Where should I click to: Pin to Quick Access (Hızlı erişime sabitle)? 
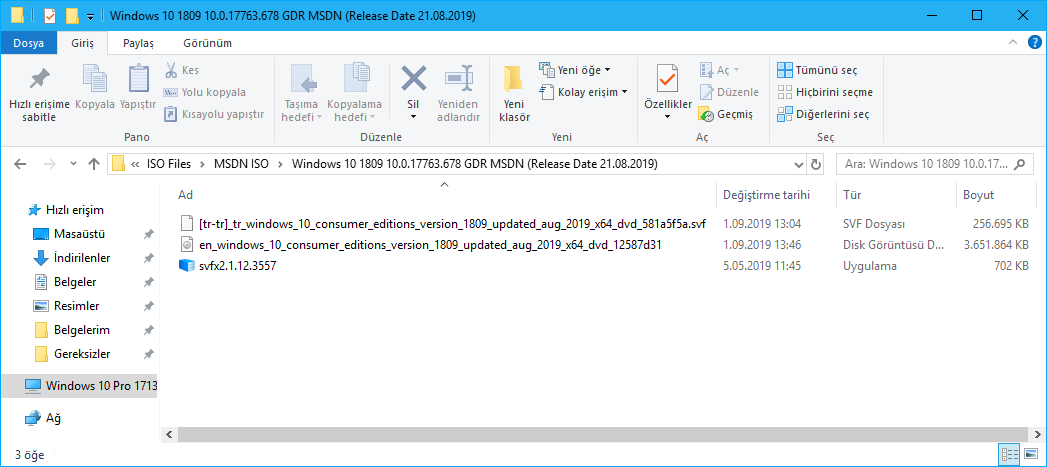(39, 94)
